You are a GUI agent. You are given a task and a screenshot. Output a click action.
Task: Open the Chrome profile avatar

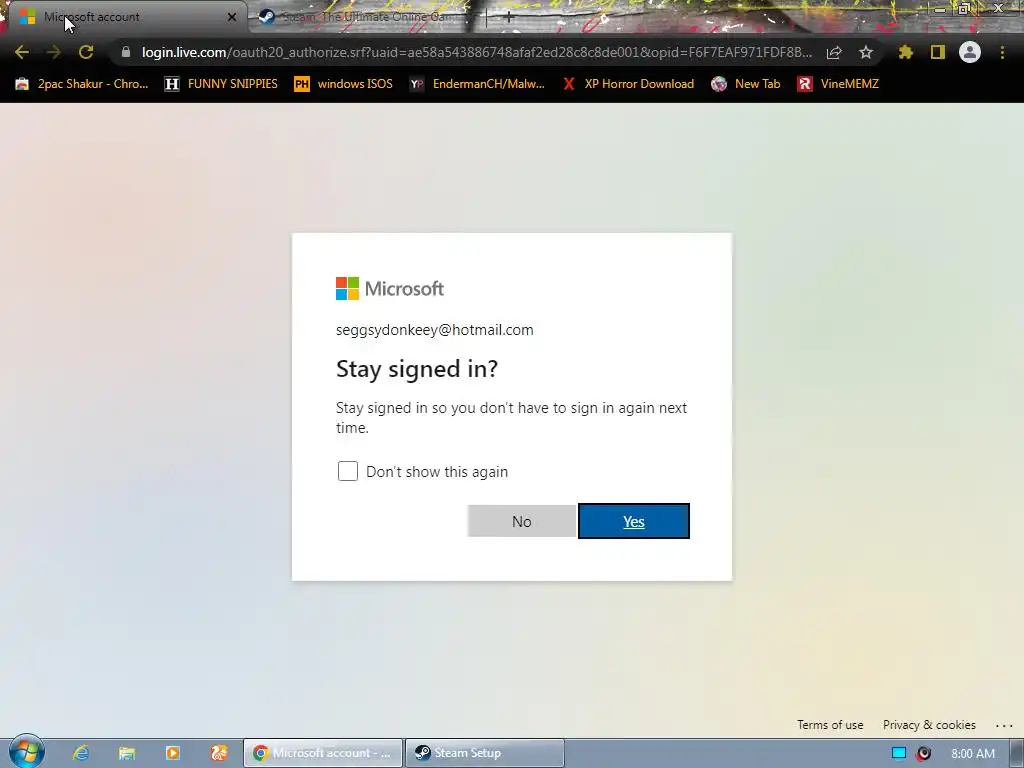click(970, 52)
